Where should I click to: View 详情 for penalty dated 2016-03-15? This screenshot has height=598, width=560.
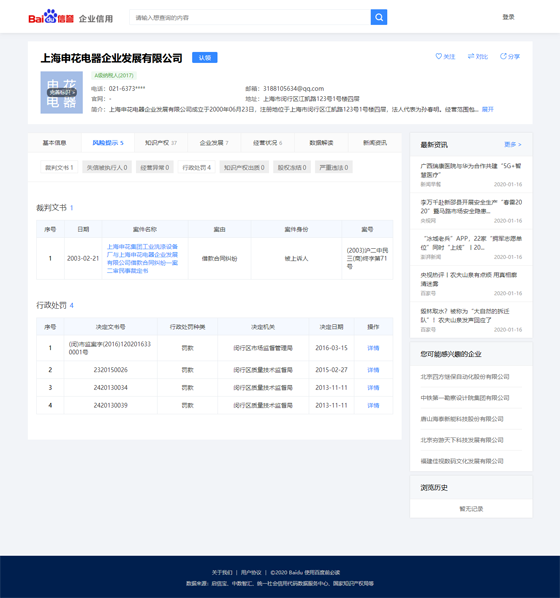[x=373, y=348]
